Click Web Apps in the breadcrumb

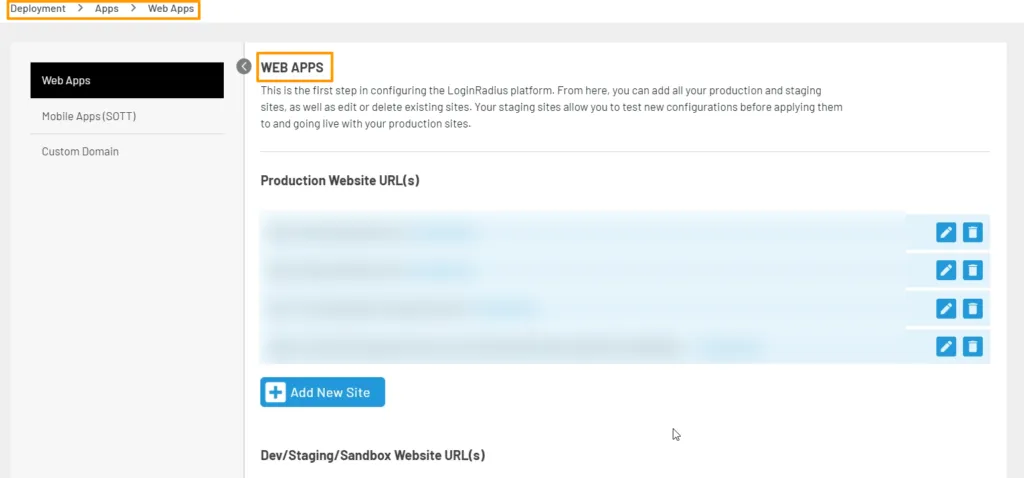click(171, 9)
